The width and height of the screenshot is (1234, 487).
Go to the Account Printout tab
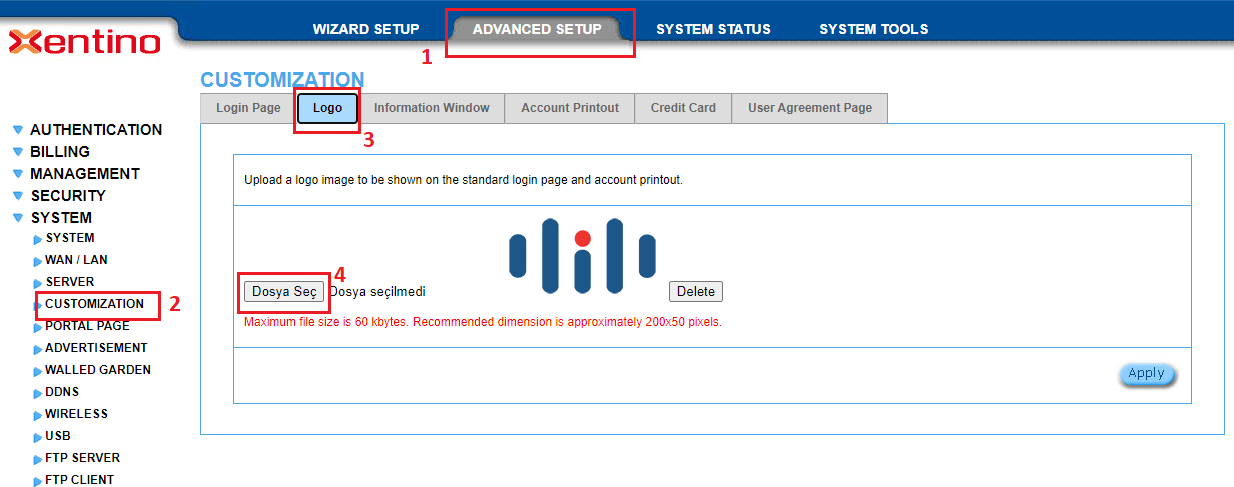tap(569, 108)
